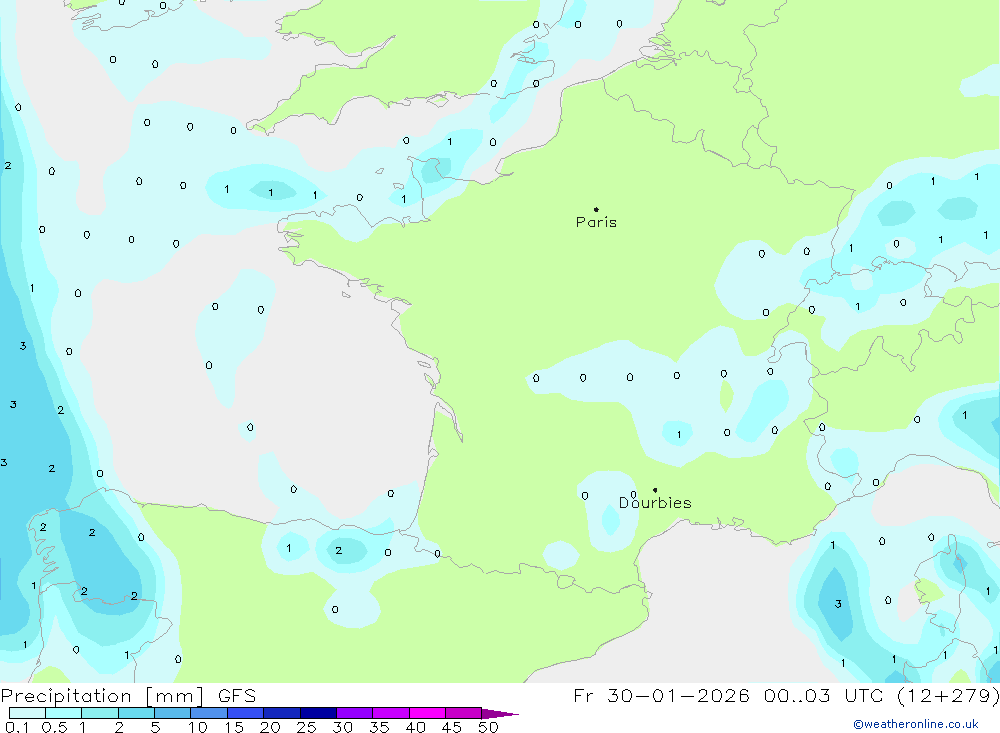
Task: Pick the 25 mm navy legend swatch
Action: tap(318, 713)
